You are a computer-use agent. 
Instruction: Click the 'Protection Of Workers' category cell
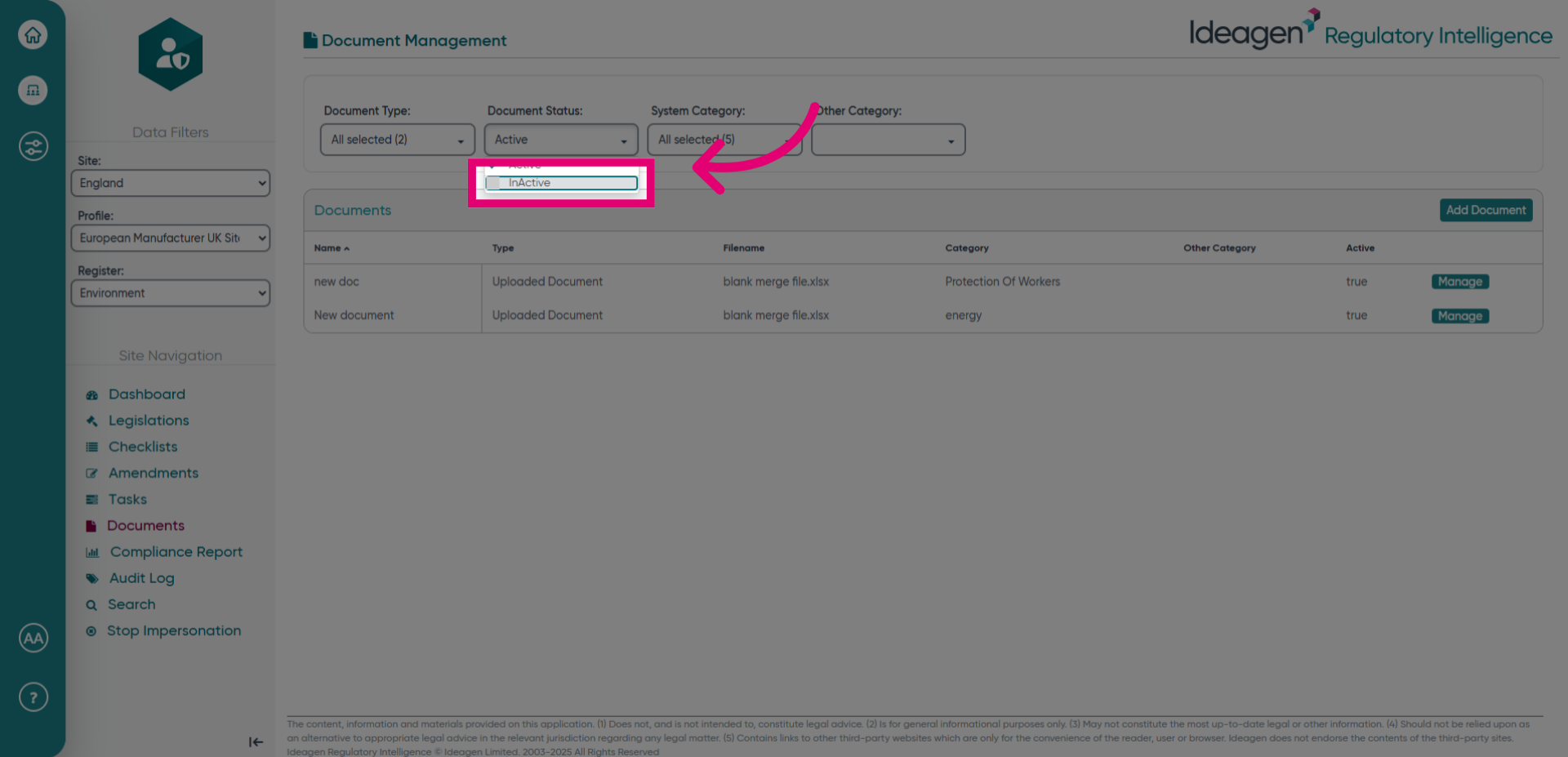[x=1003, y=282]
